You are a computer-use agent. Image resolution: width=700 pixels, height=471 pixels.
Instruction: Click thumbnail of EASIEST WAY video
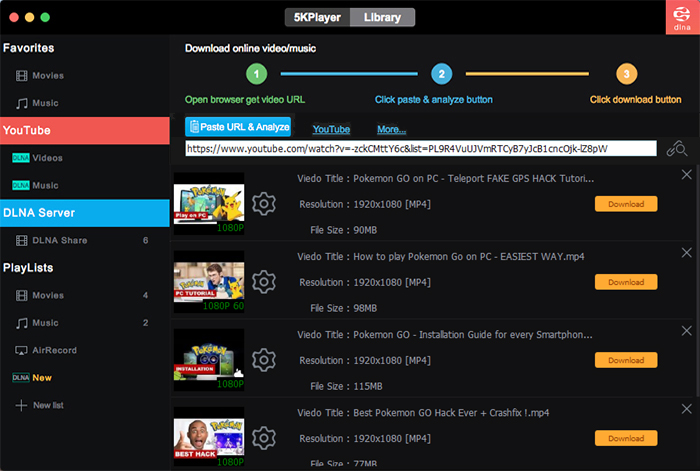[209, 282]
